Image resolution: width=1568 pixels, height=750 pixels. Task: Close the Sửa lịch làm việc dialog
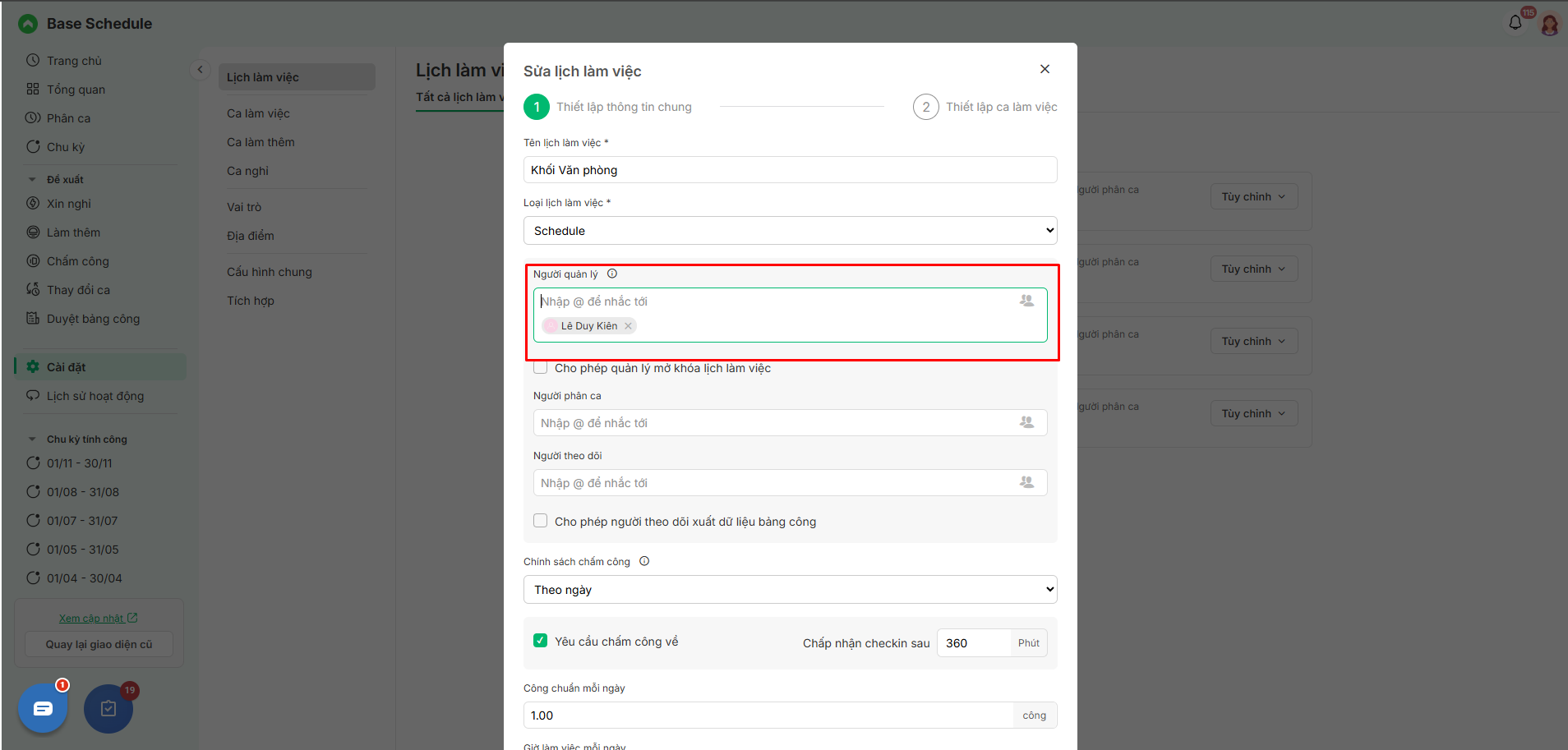pyautogui.click(x=1045, y=69)
